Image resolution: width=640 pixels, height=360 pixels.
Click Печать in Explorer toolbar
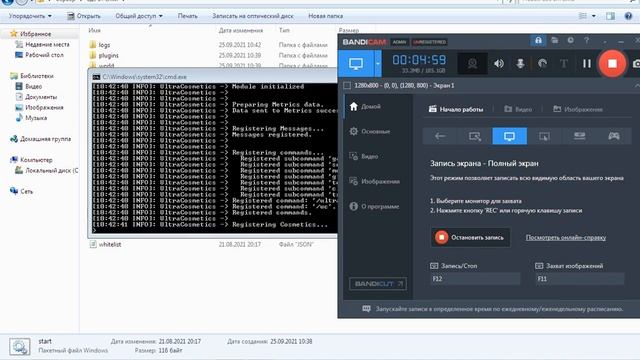tap(187, 16)
